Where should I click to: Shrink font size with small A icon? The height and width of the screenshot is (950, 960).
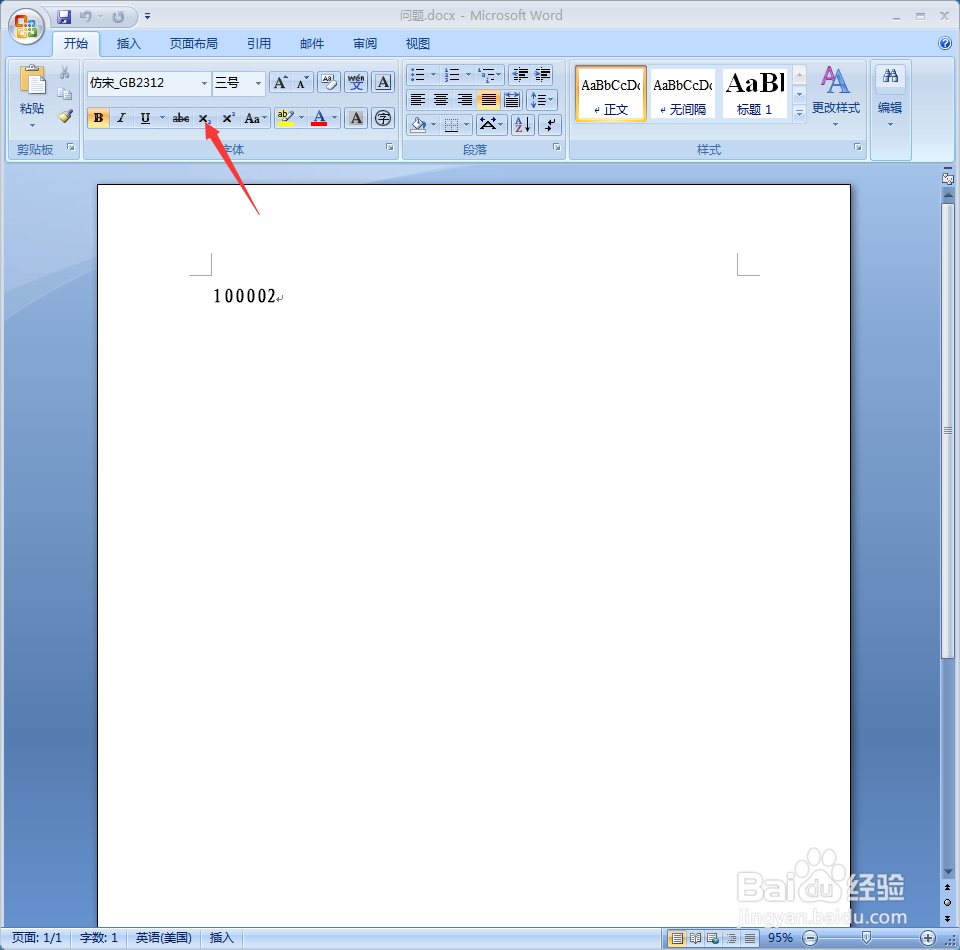coord(302,83)
